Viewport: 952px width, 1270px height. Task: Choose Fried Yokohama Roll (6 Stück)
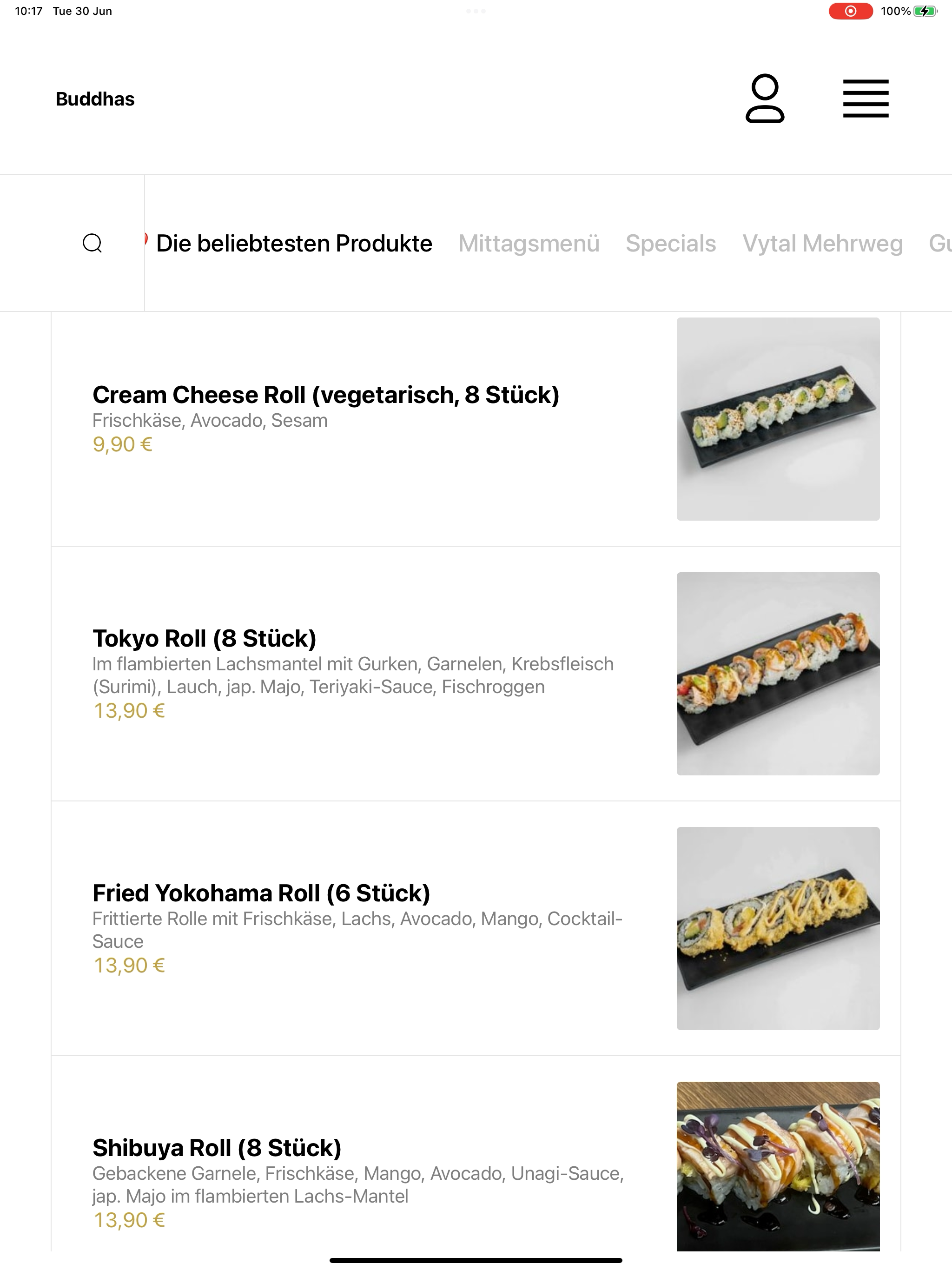pos(476,928)
